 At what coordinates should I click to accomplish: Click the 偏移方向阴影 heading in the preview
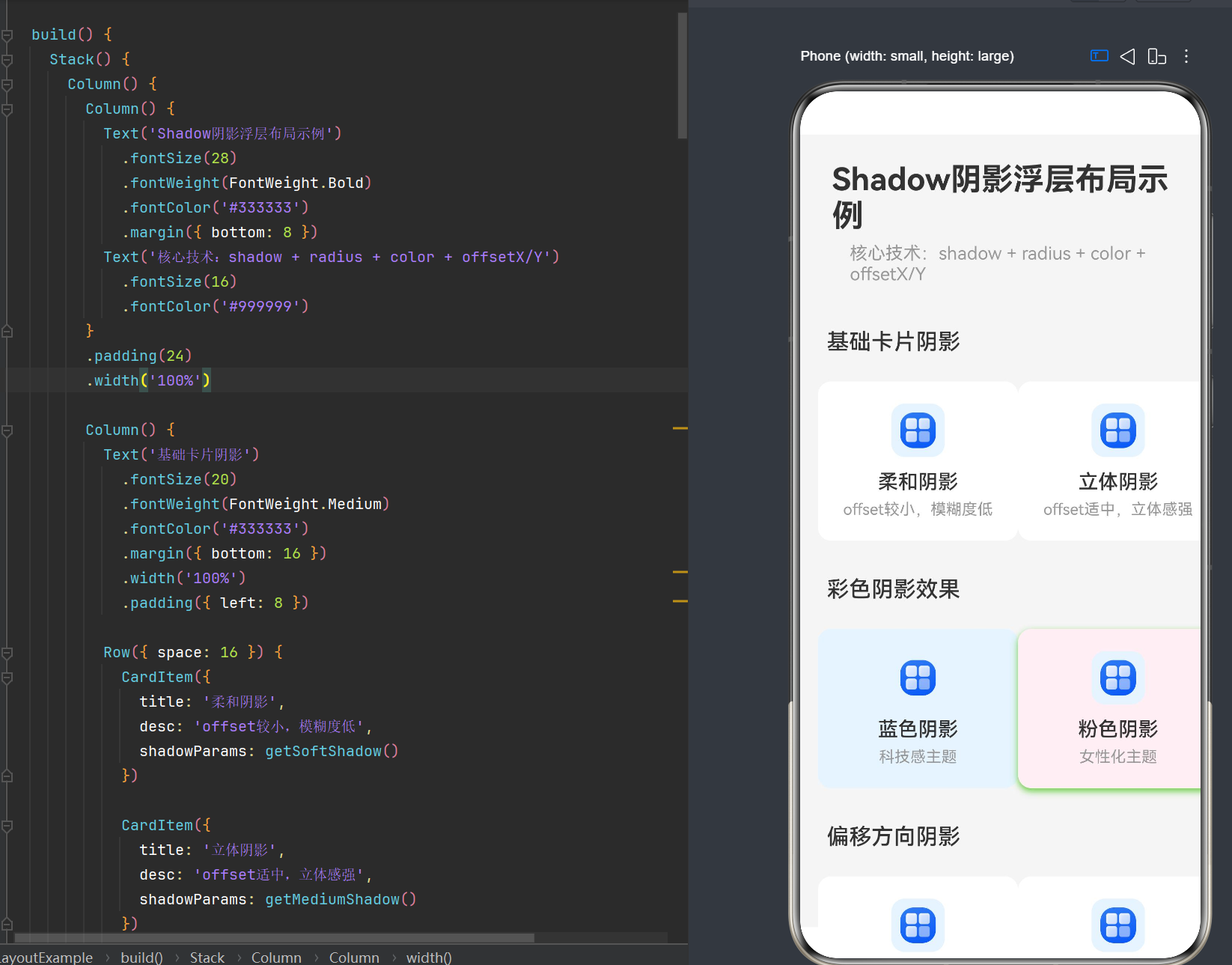pos(893,836)
